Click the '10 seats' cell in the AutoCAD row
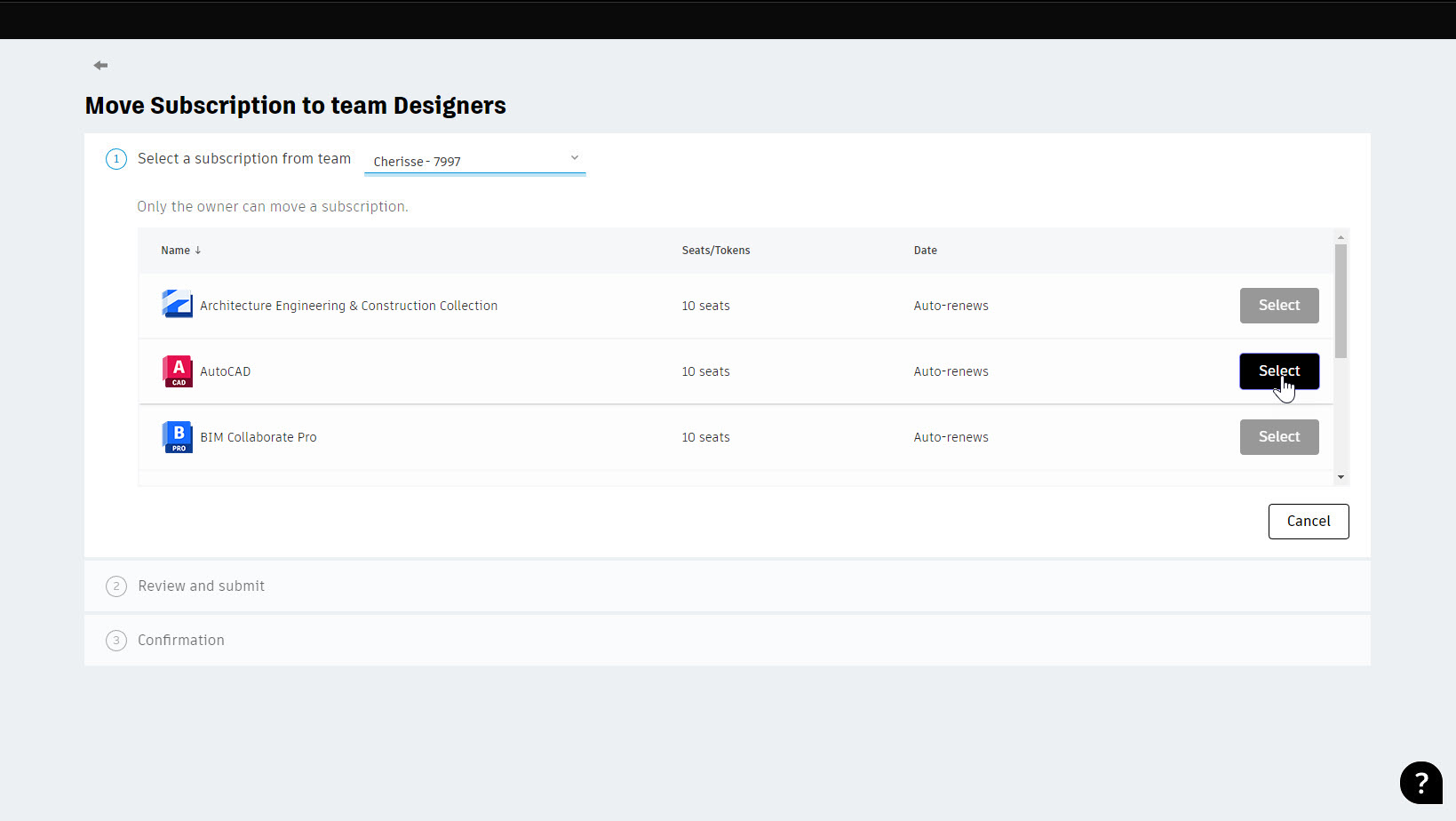Viewport: 1456px width, 821px height. pos(705,371)
